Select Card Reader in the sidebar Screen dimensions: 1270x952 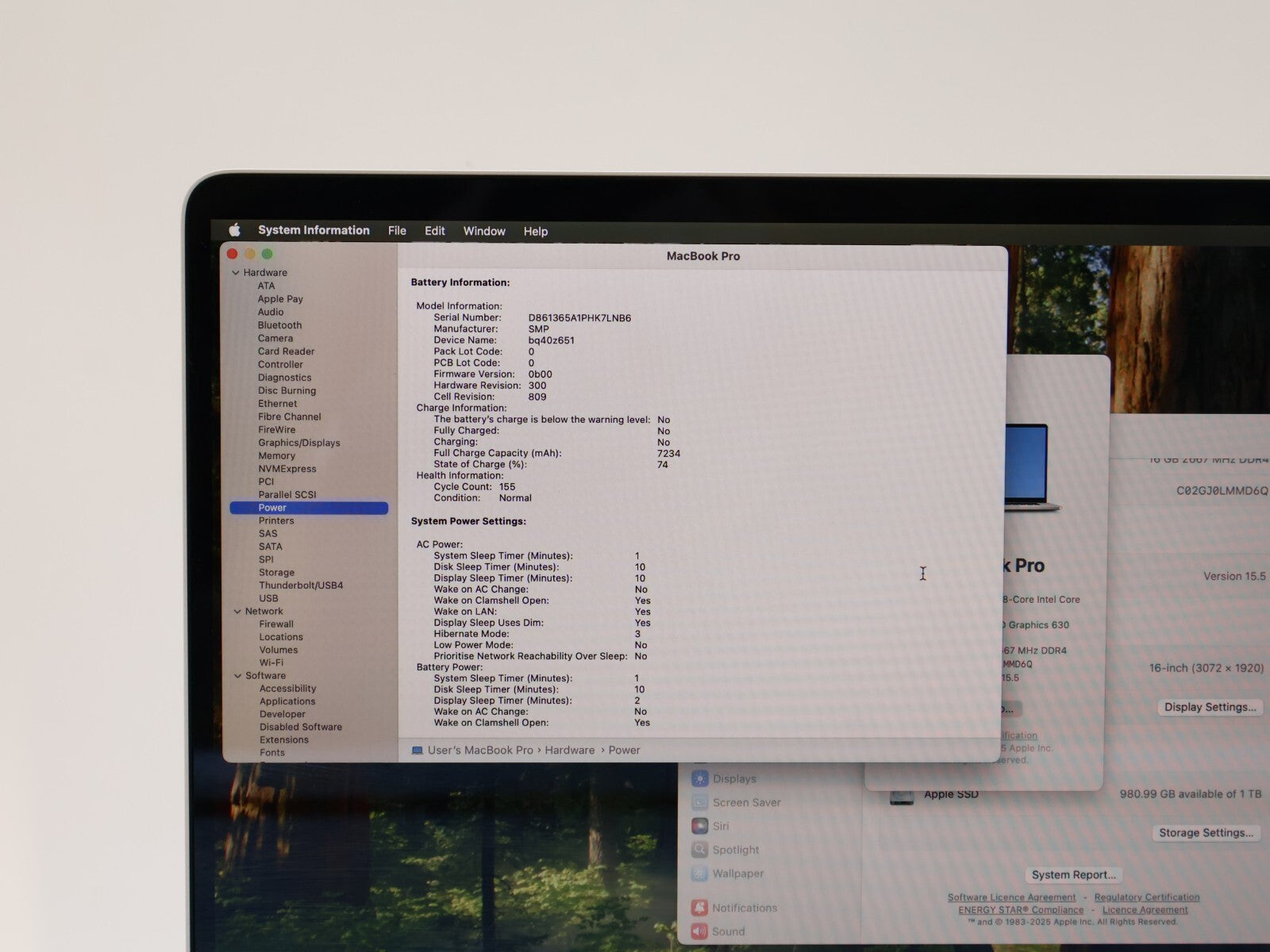[286, 351]
